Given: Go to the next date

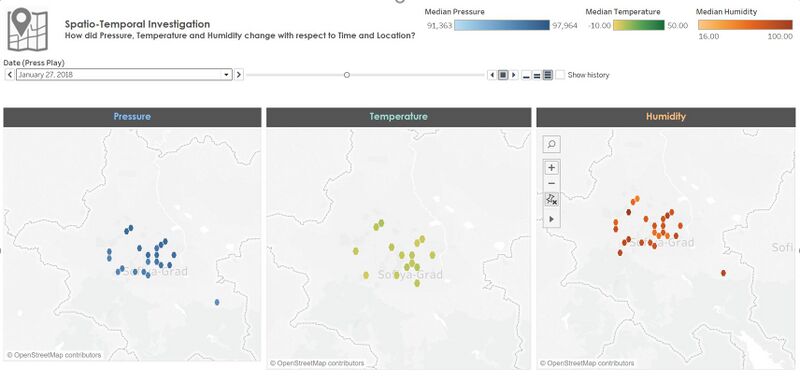Looking at the screenshot, I should (239, 74).
